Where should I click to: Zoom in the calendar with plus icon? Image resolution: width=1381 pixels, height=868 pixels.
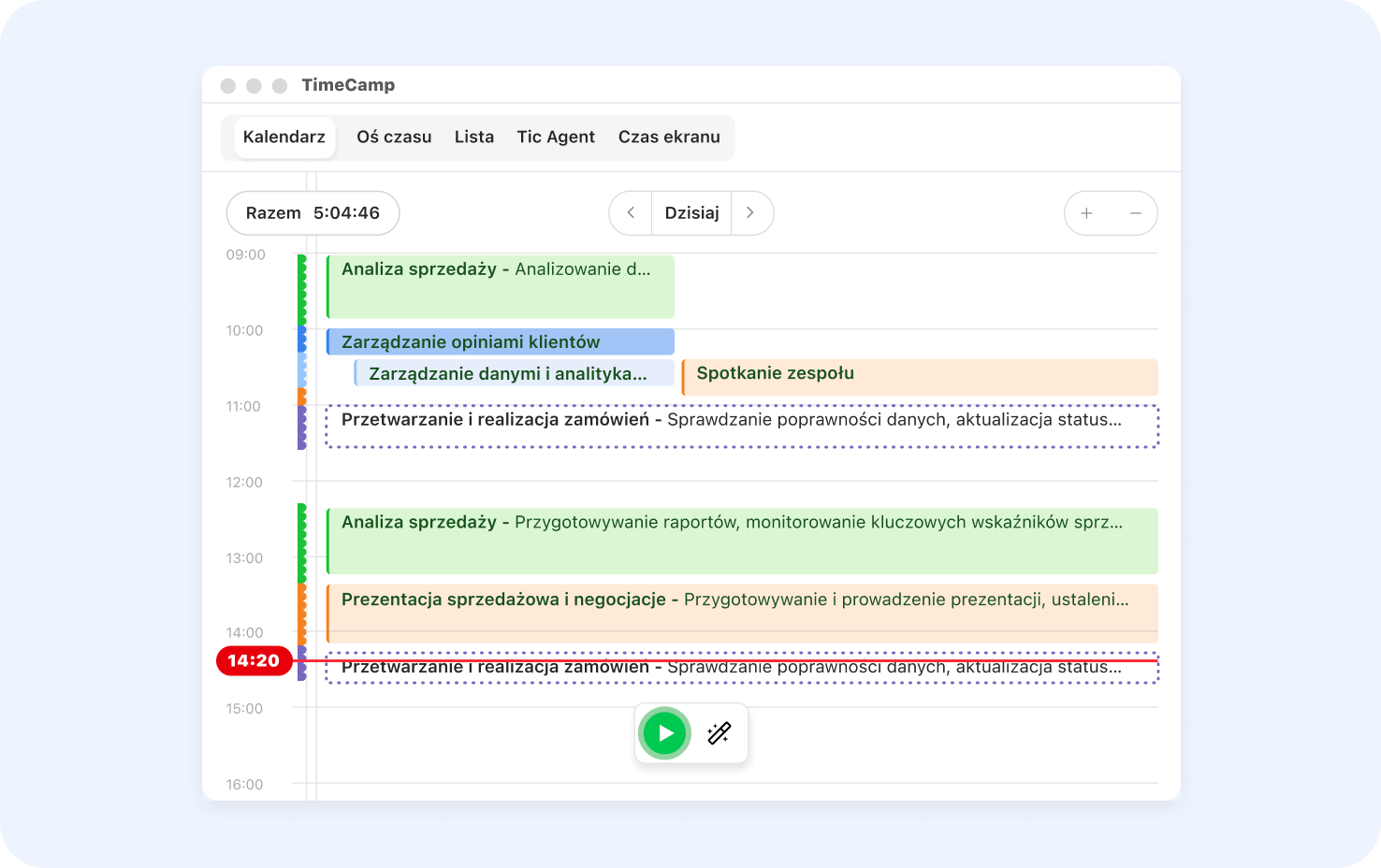coord(1086,213)
